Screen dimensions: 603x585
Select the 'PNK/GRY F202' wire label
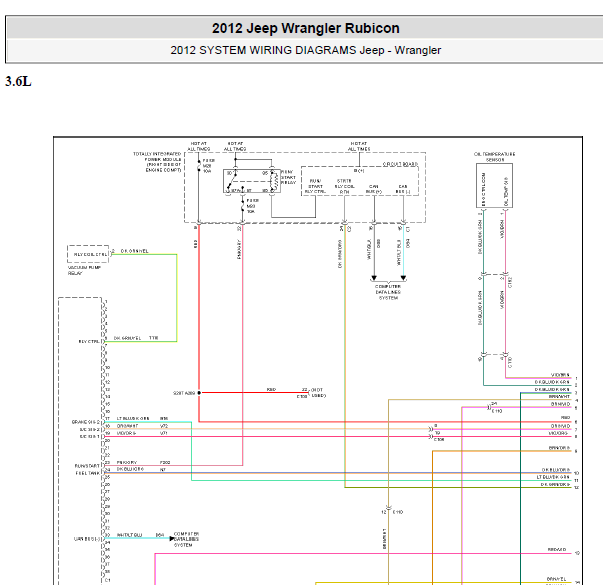click(x=143, y=463)
